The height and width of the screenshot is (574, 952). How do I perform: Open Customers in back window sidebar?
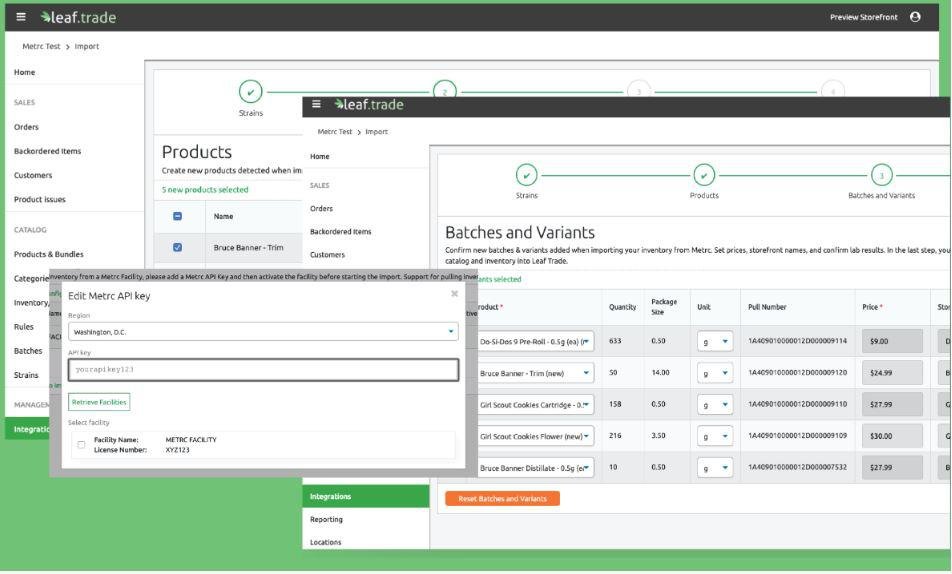click(x=33, y=175)
